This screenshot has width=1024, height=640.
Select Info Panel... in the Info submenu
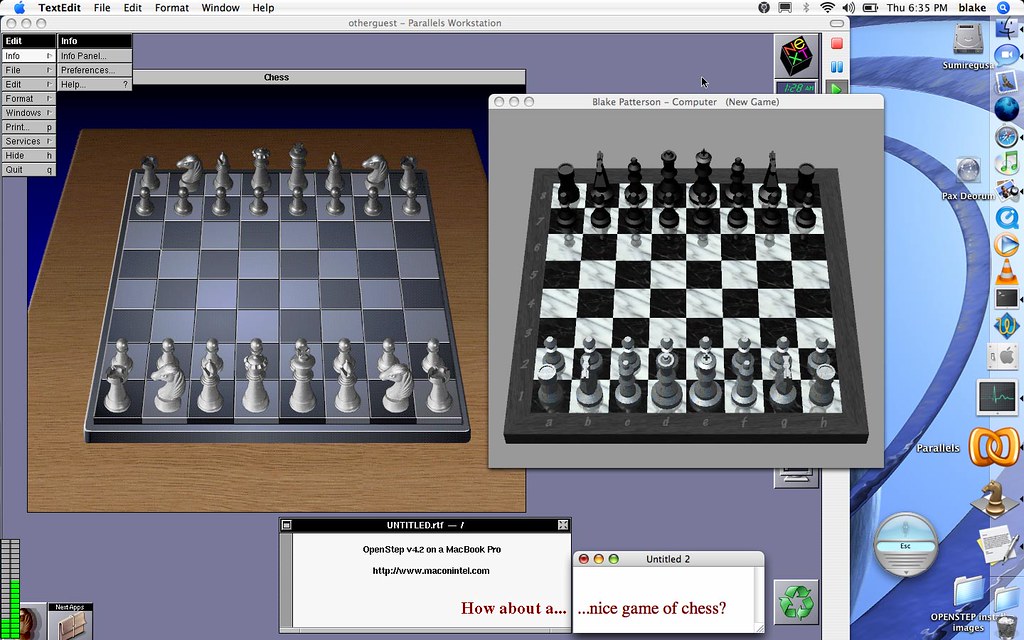(94, 56)
